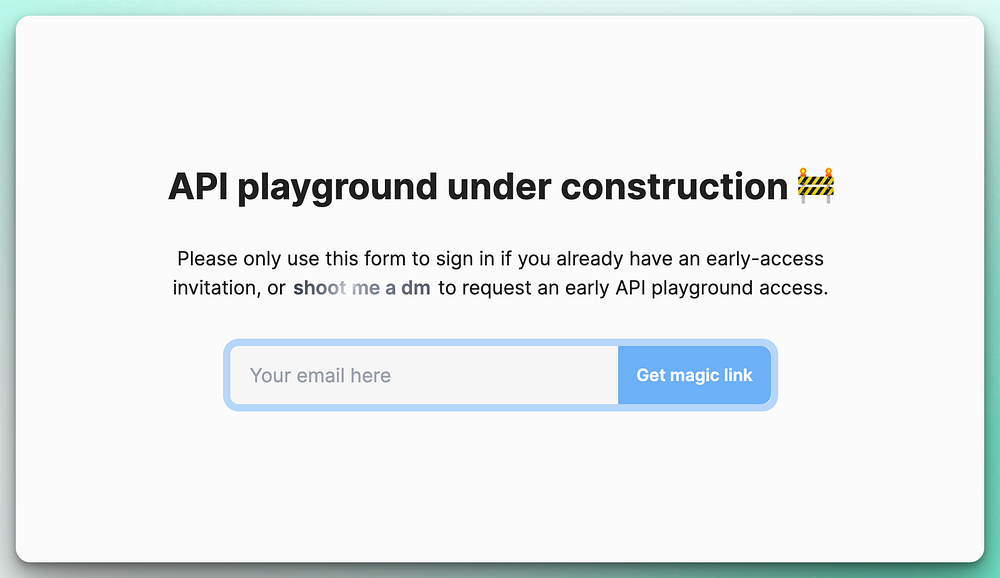1000x578 pixels.
Task: Click the construction barrier emoji icon
Action: (x=815, y=186)
